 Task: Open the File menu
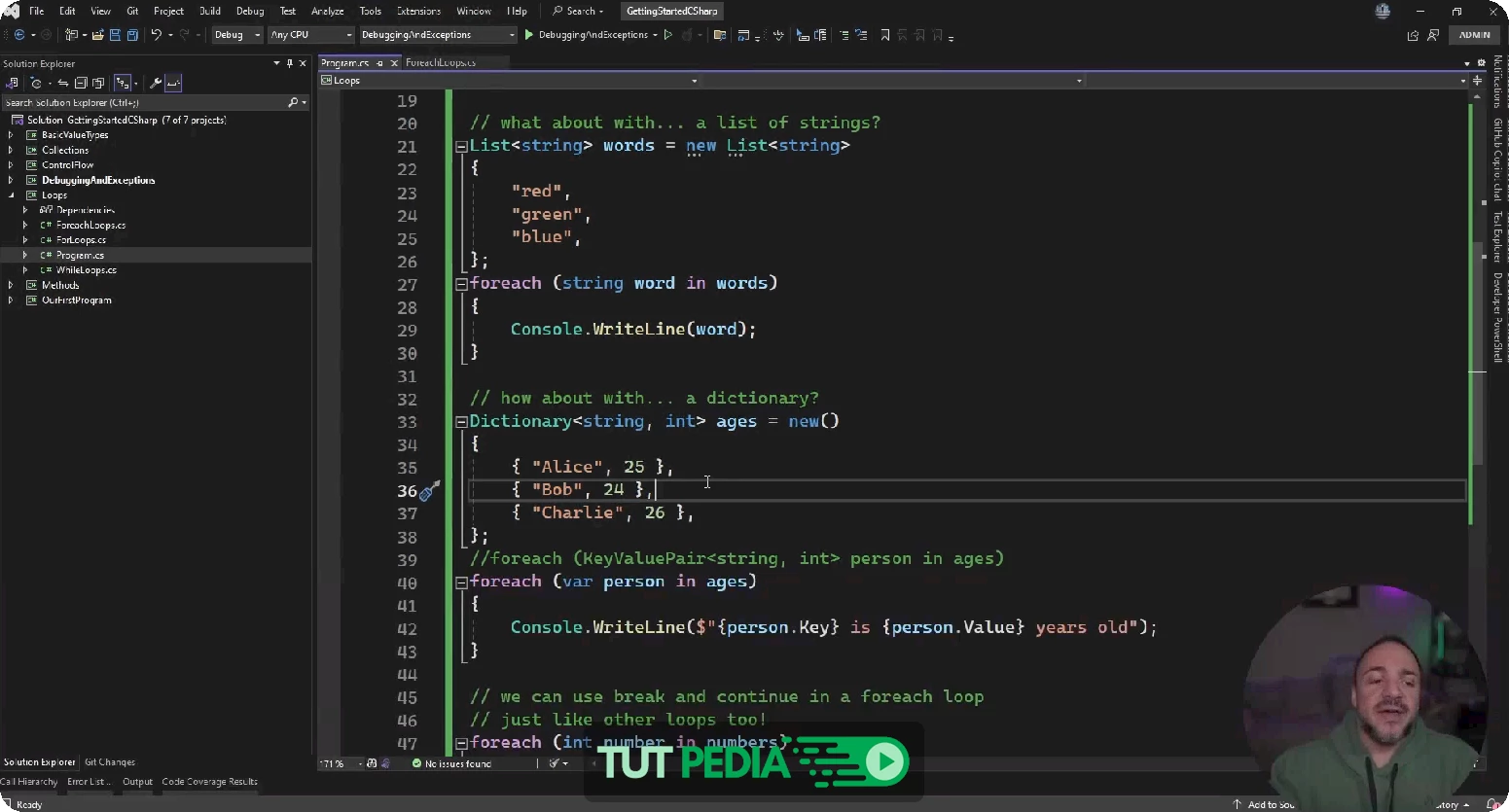(x=37, y=11)
